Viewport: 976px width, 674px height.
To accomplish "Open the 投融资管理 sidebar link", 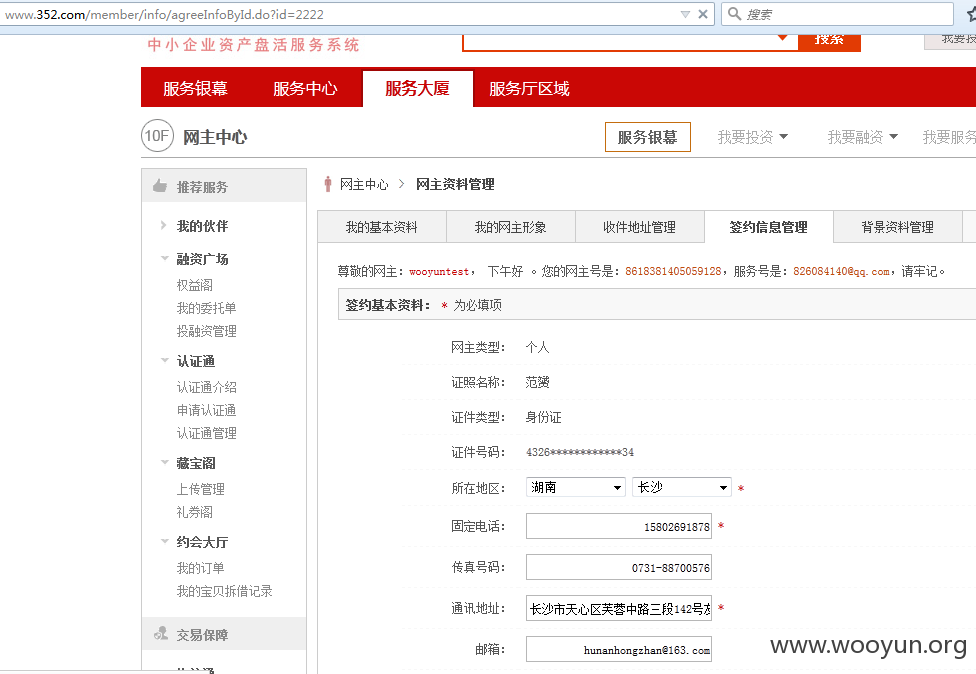I will [207, 331].
